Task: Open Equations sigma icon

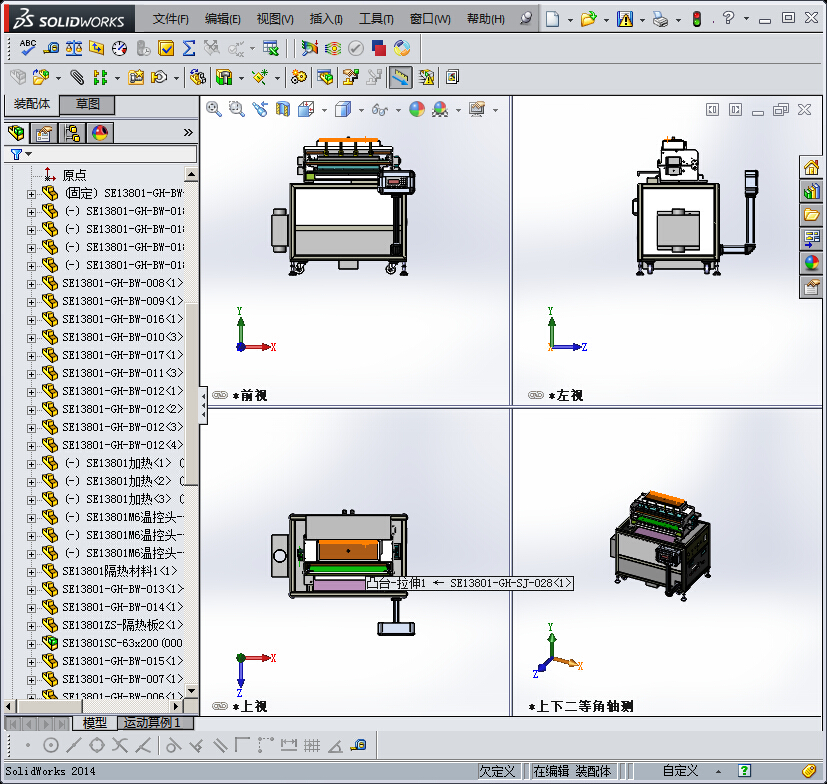Action: (189, 49)
